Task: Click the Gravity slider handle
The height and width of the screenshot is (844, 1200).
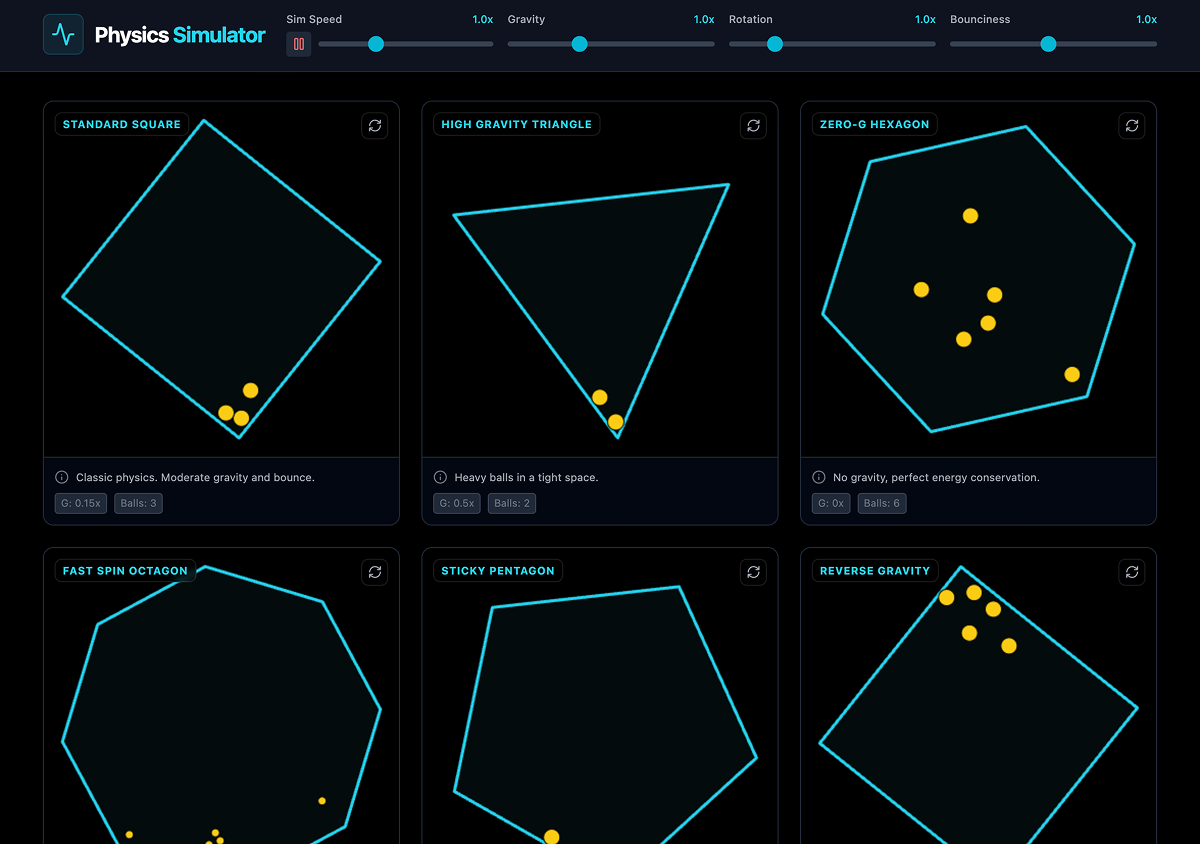Action: point(579,44)
